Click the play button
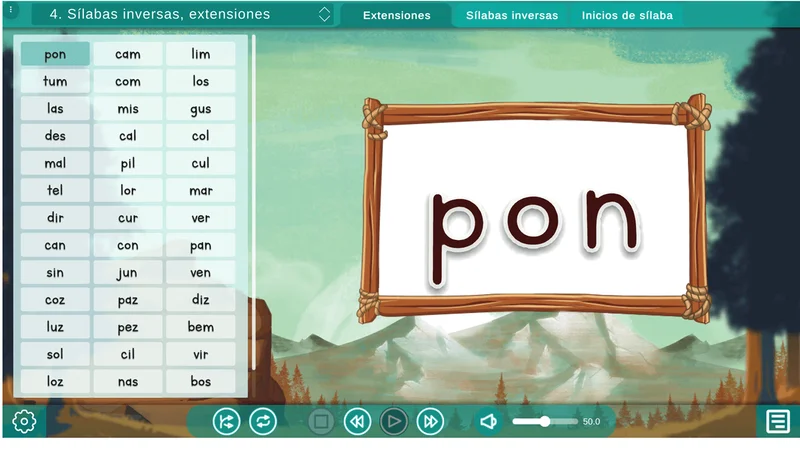800x450 pixels. point(394,421)
